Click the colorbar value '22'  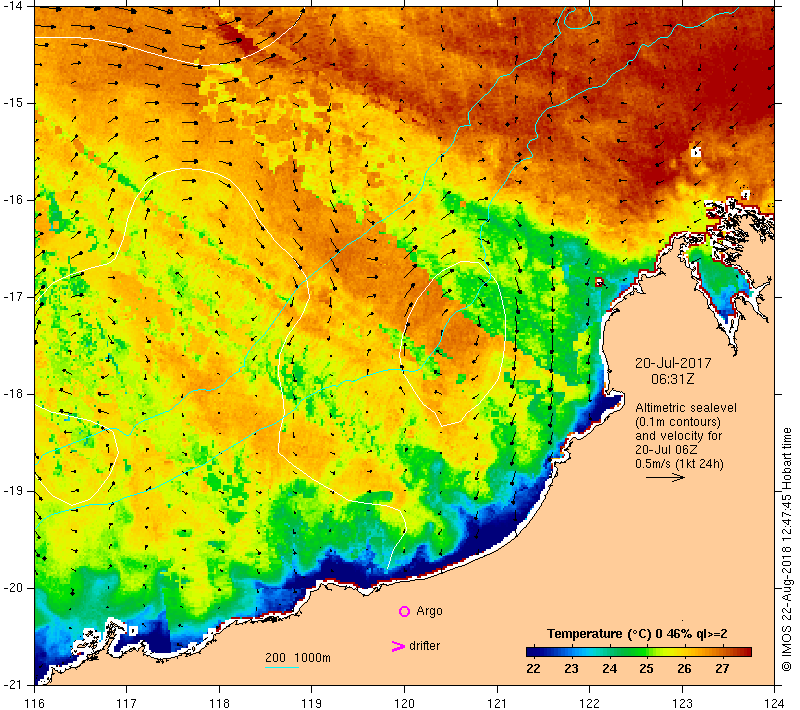[533, 669]
